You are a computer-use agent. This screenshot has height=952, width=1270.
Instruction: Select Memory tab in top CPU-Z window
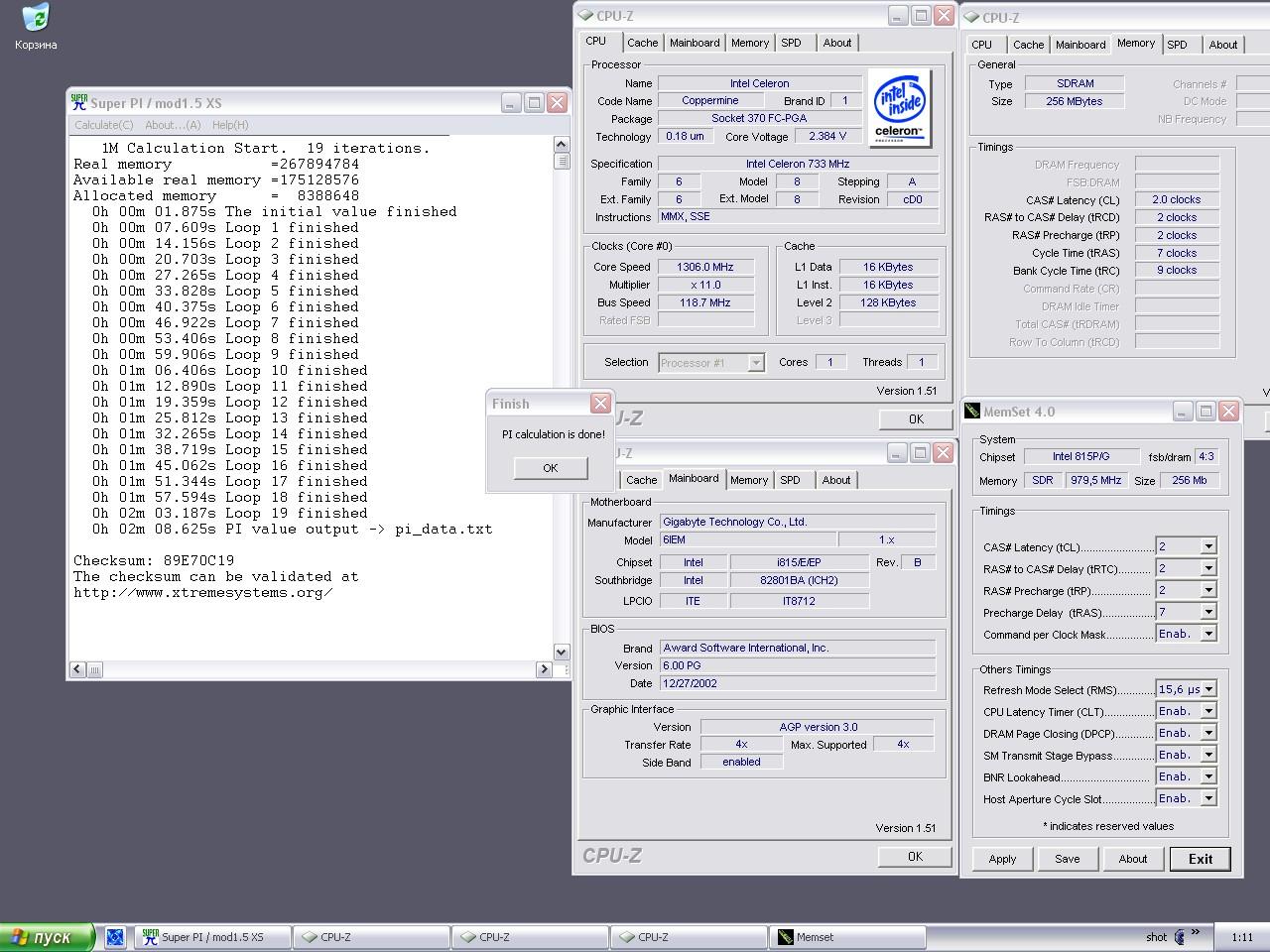(750, 43)
